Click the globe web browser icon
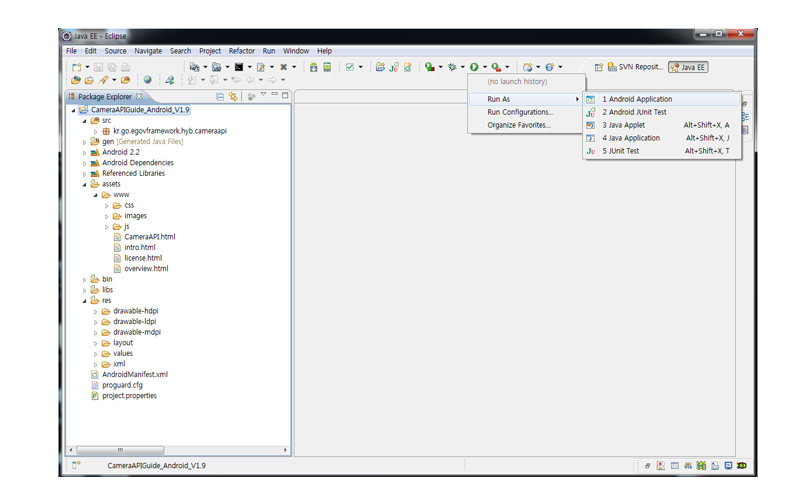Viewport: 800px width, 500px height. pos(147,80)
